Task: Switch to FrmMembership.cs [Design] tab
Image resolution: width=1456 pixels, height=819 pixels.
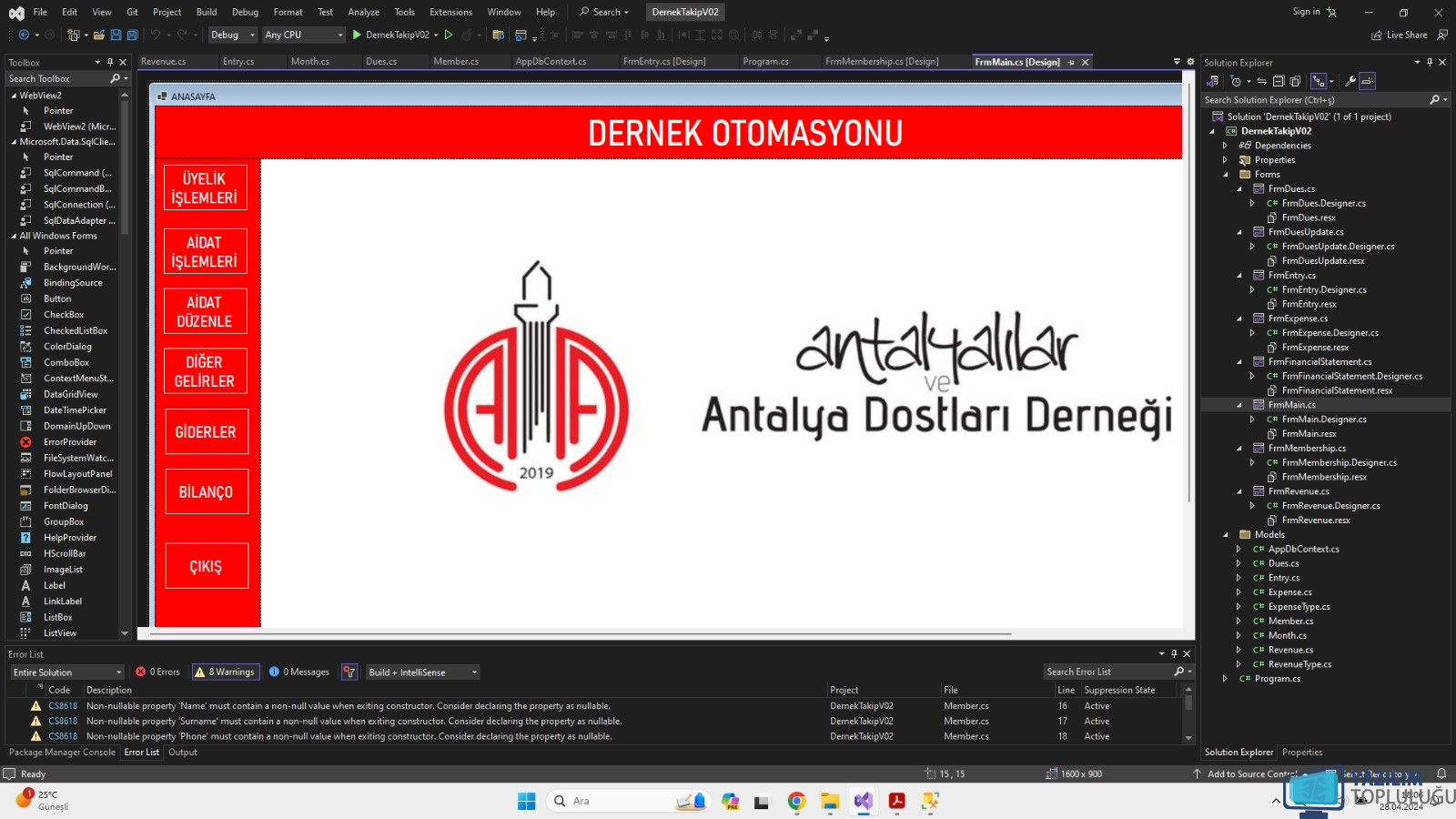Action: coord(882,62)
